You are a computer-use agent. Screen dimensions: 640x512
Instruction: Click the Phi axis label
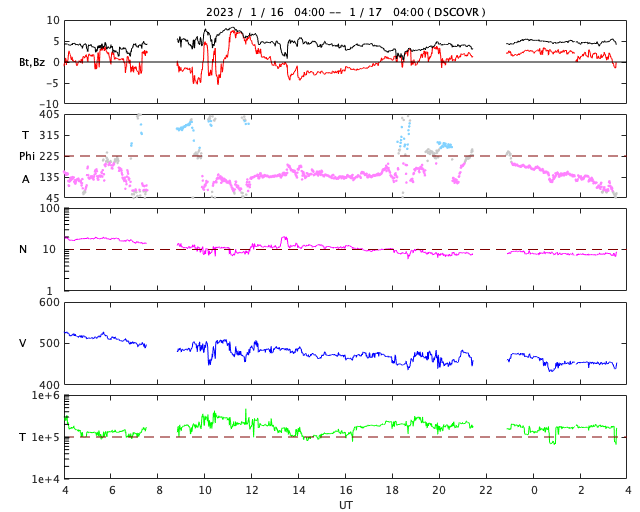pos(27,156)
